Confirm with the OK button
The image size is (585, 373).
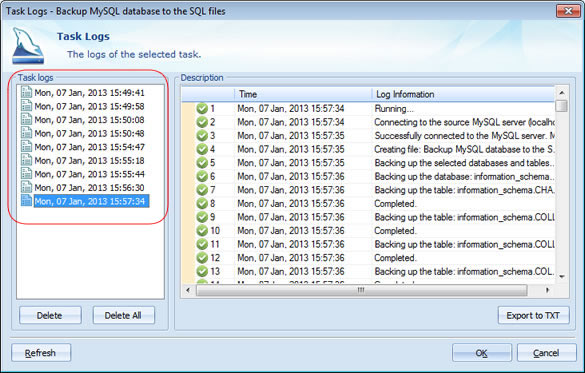pyautogui.click(x=482, y=353)
